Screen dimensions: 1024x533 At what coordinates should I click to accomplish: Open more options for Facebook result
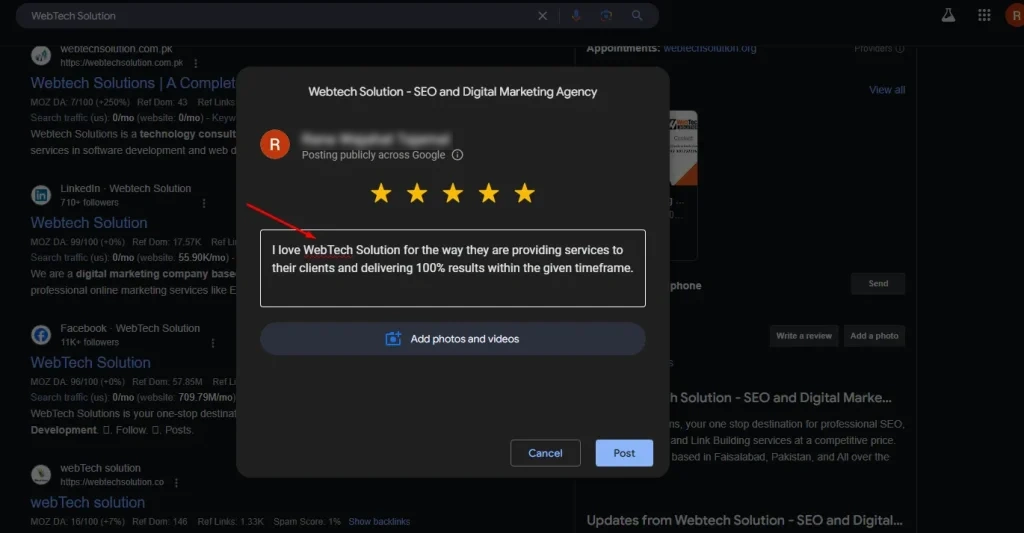coord(212,343)
